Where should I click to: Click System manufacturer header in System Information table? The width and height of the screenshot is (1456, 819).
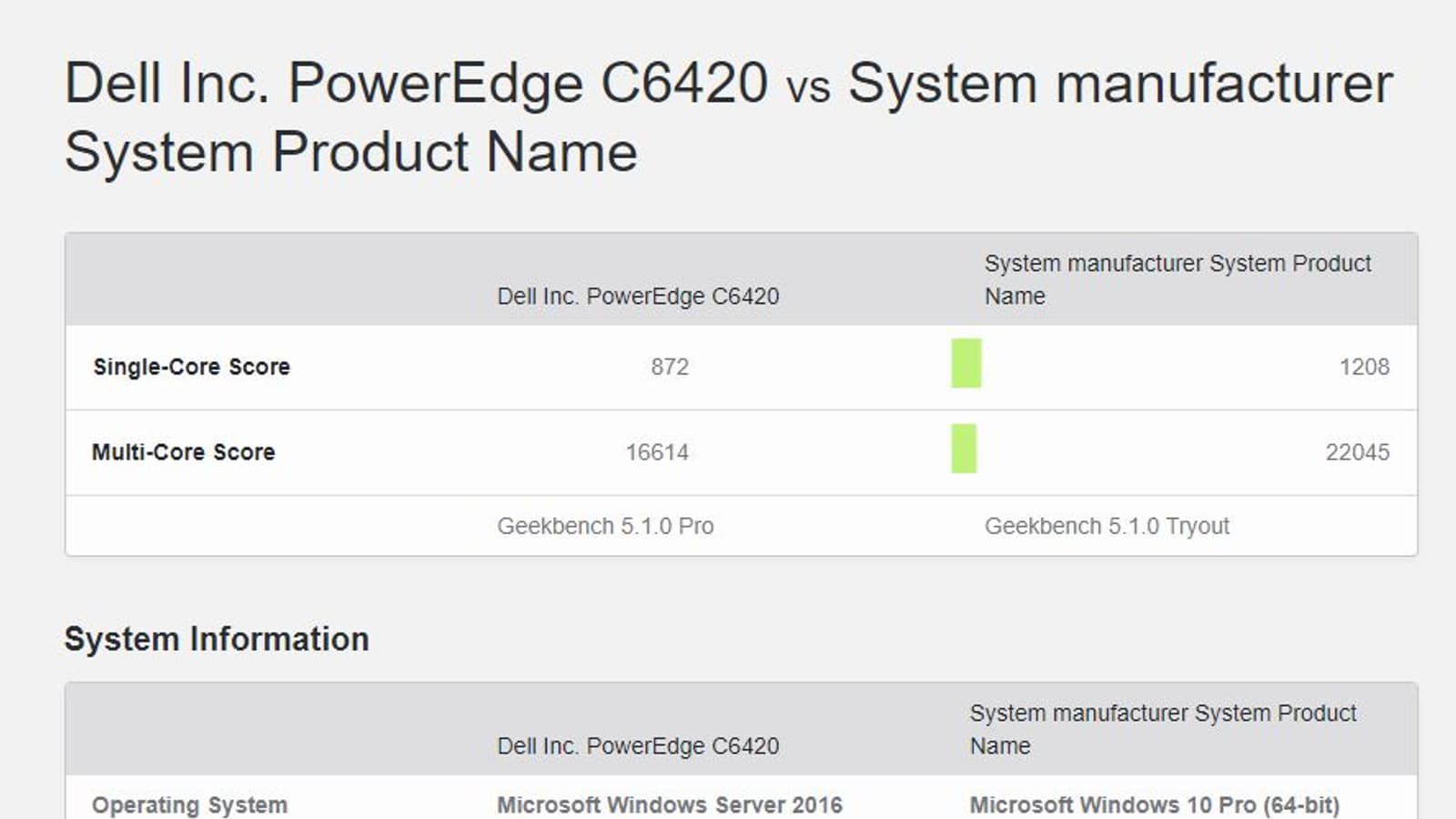tap(1162, 729)
